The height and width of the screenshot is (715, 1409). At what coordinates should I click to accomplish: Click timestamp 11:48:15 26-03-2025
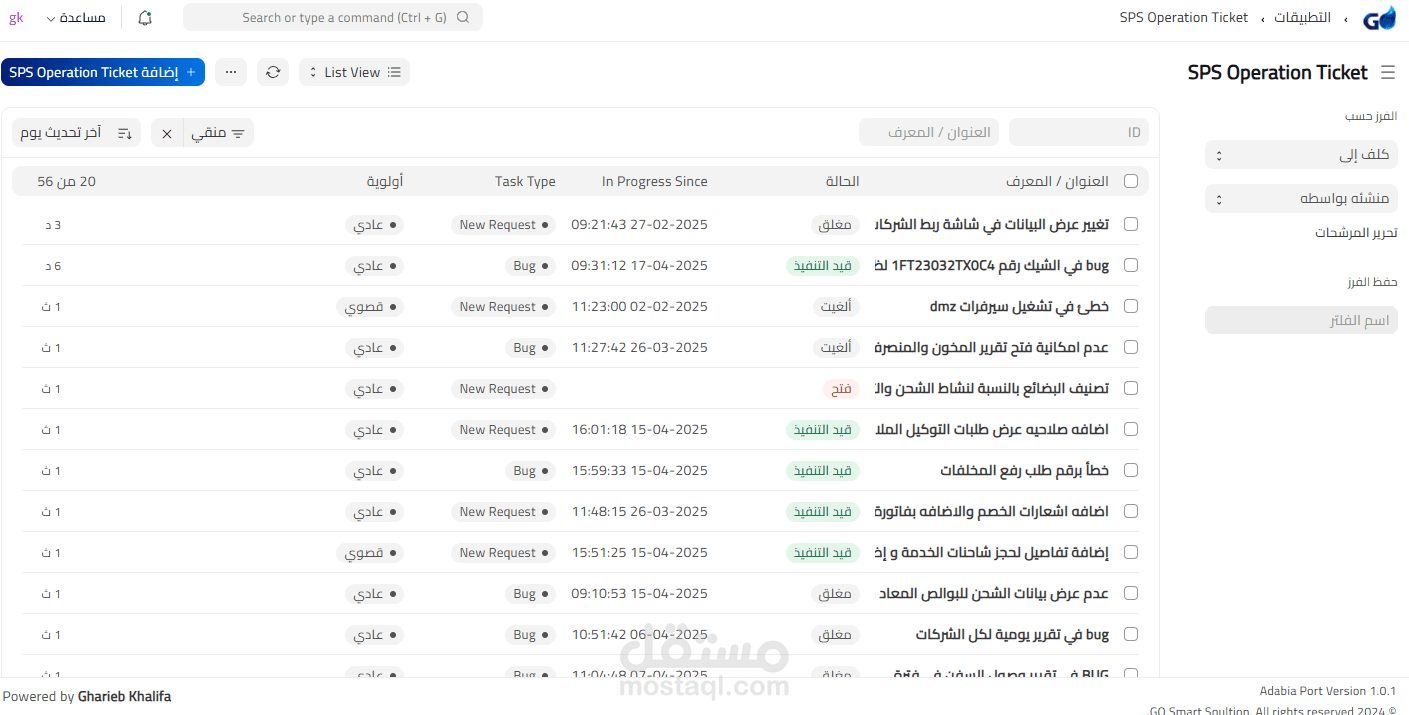(639, 511)
